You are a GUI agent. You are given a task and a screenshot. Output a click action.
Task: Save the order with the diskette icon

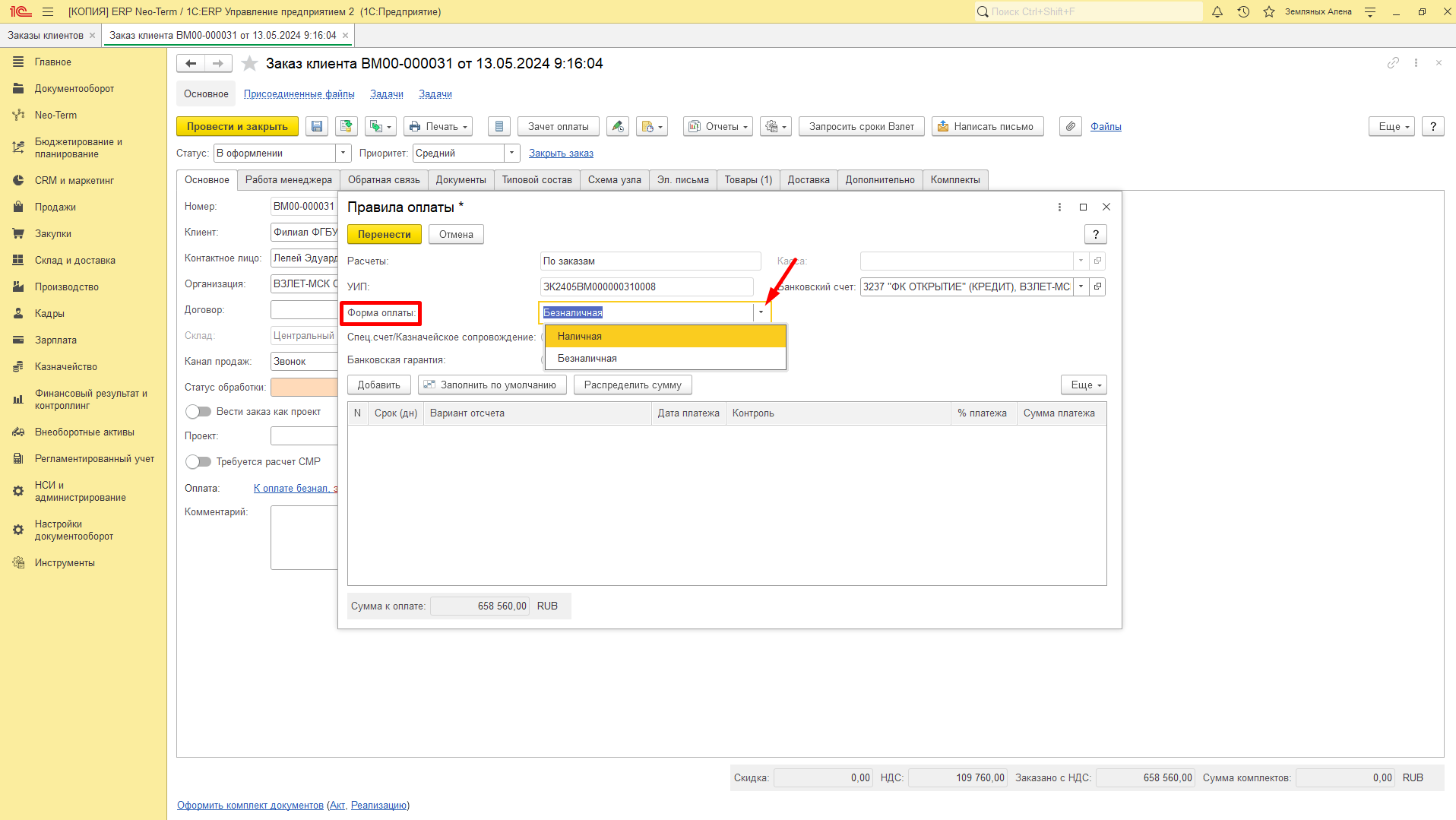point(317,127)
